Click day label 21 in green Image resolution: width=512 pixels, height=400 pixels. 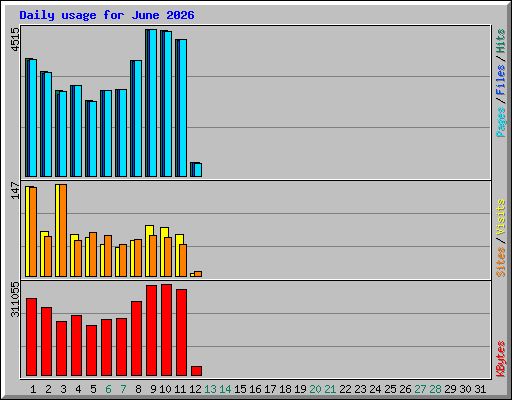(x=330, y=389)
